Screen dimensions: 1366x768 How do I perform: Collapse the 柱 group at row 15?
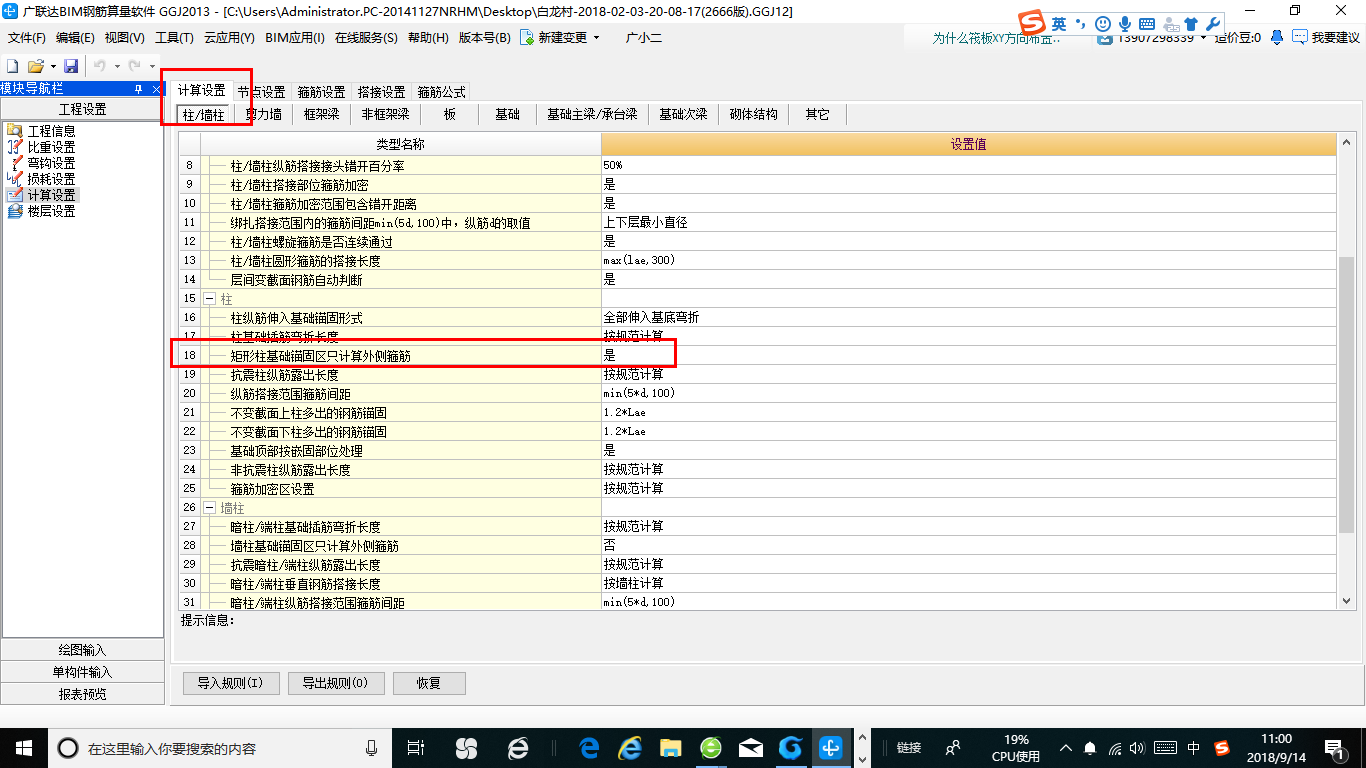(210, 298)
